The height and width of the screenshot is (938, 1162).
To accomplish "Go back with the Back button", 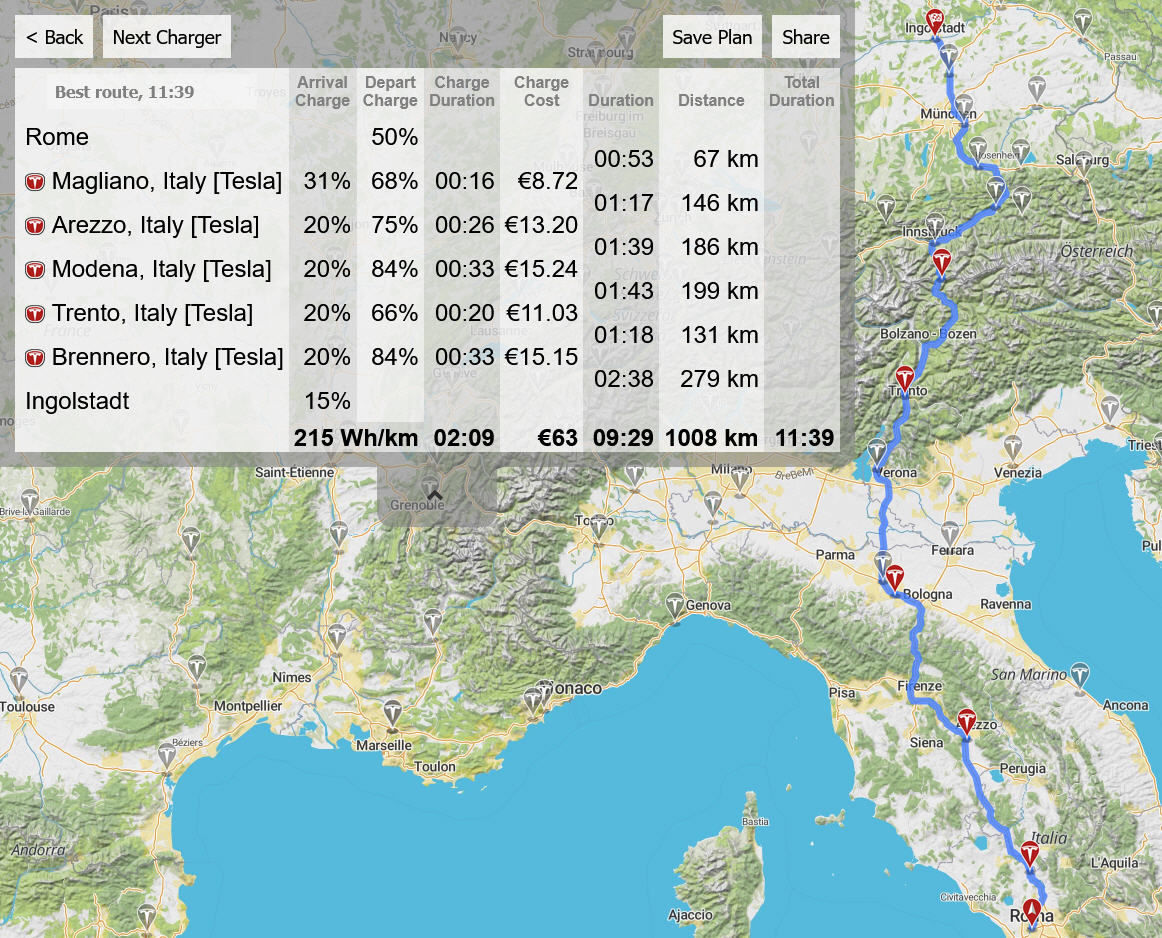I will tap(54, 37).
